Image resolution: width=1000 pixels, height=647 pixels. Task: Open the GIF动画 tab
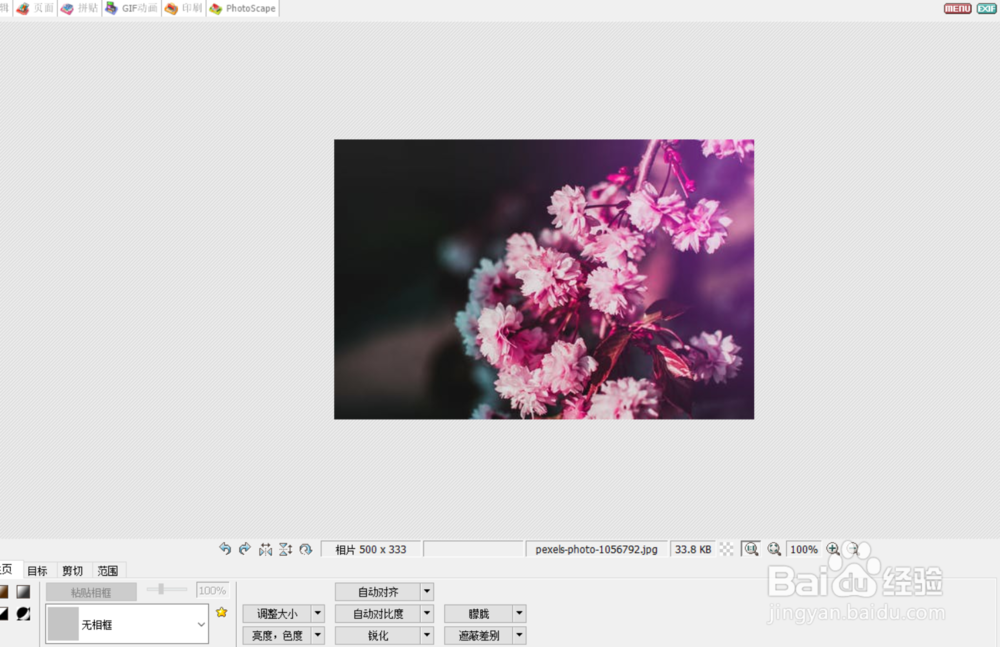click(x=132, y=8)
